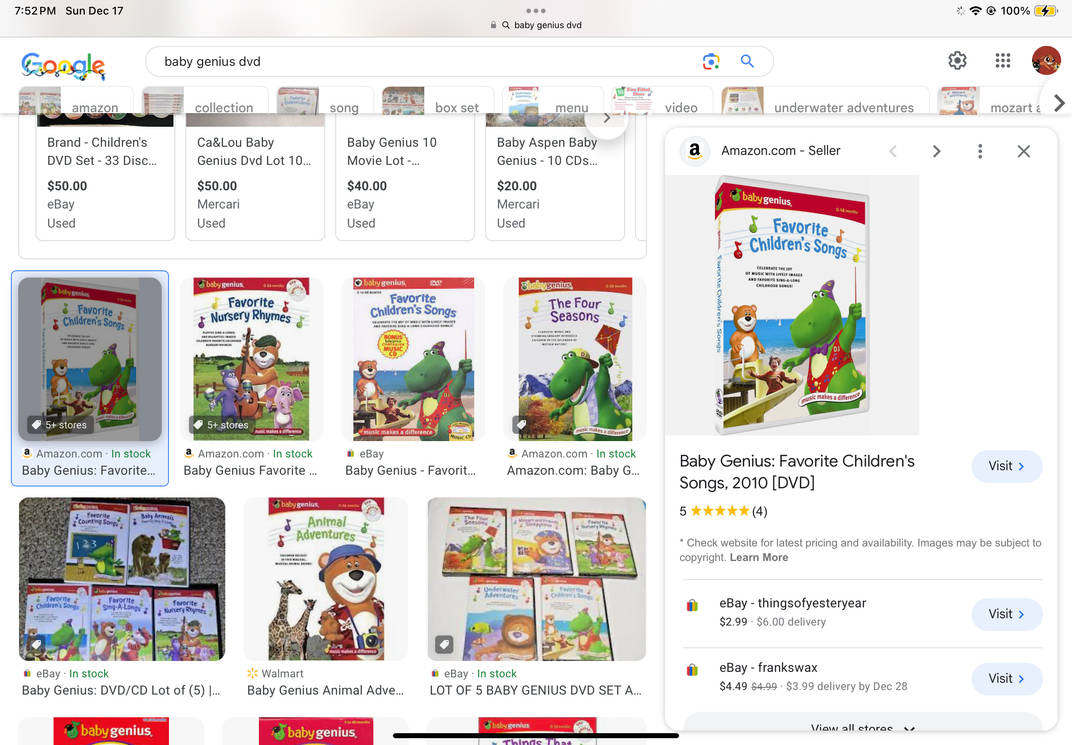1072x745 pixels.
Task: Click the Google account profile avatar
Action: [x=1046, y=61]
